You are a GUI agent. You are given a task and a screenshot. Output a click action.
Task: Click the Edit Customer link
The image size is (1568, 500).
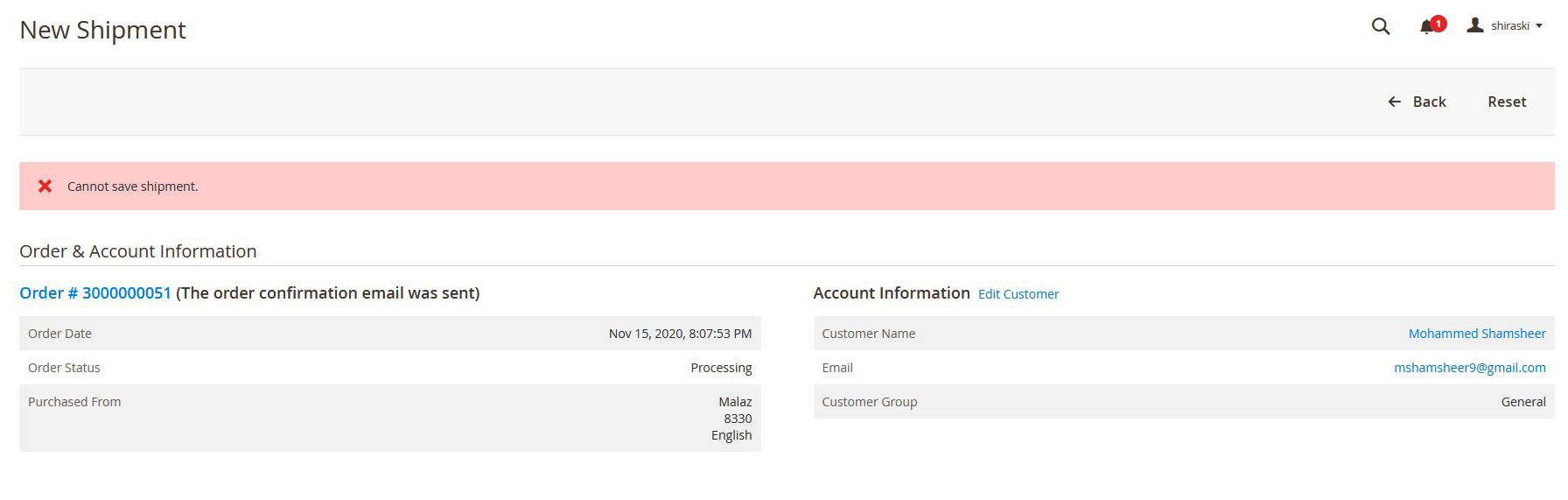coord(1018,294)
